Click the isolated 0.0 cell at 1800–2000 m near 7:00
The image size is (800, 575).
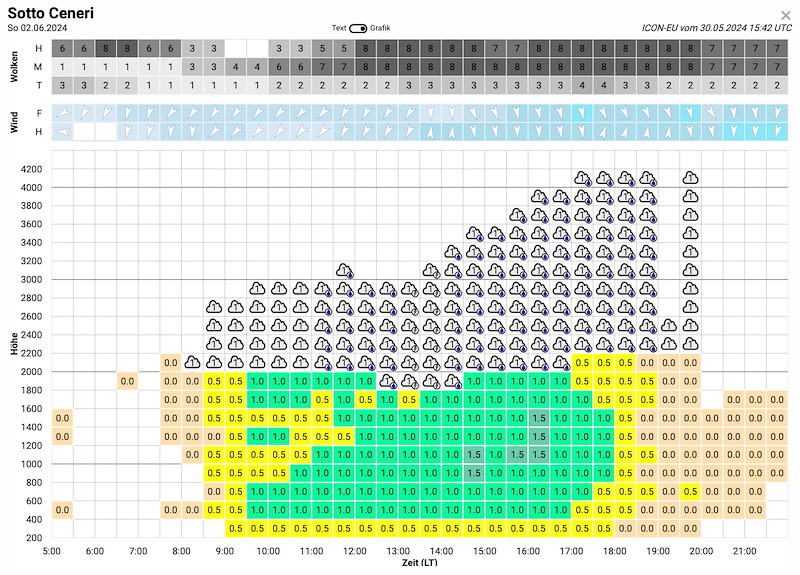tap(127, 381)
